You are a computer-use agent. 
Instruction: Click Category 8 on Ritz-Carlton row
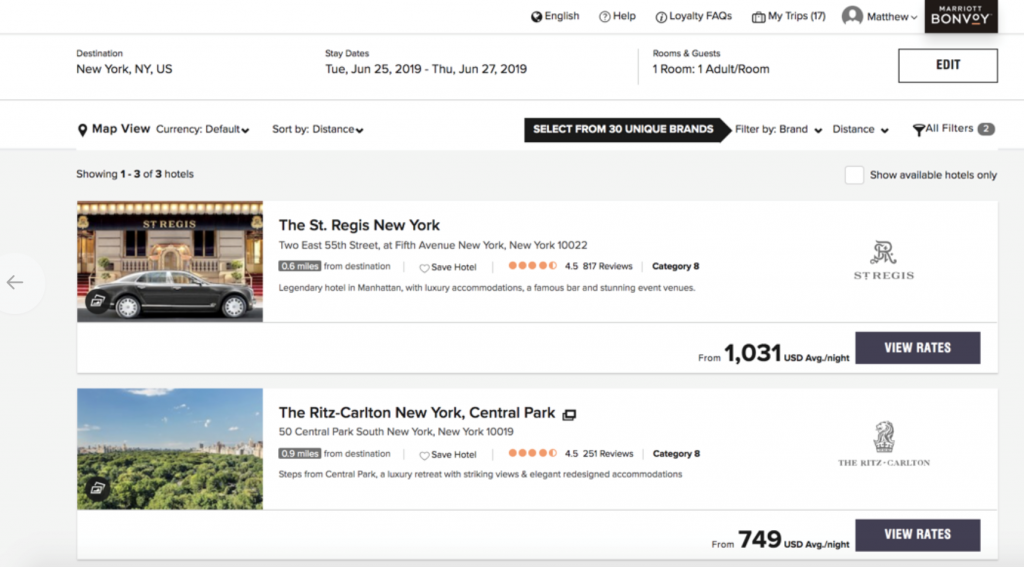pyautogui.click(x=676, y=454)
